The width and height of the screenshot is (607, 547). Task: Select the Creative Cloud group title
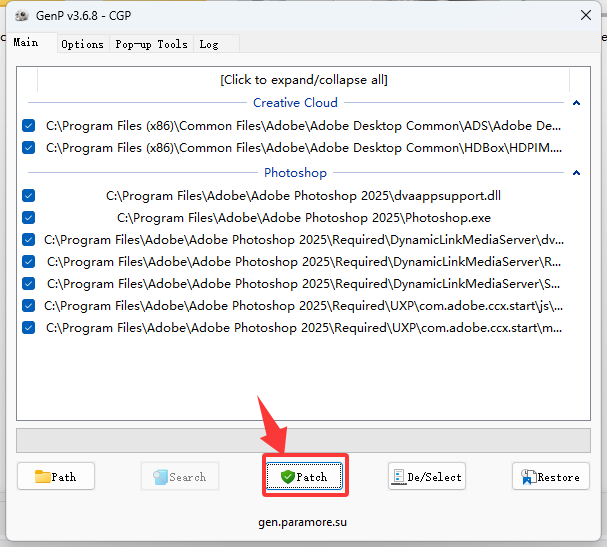[295, 103]
